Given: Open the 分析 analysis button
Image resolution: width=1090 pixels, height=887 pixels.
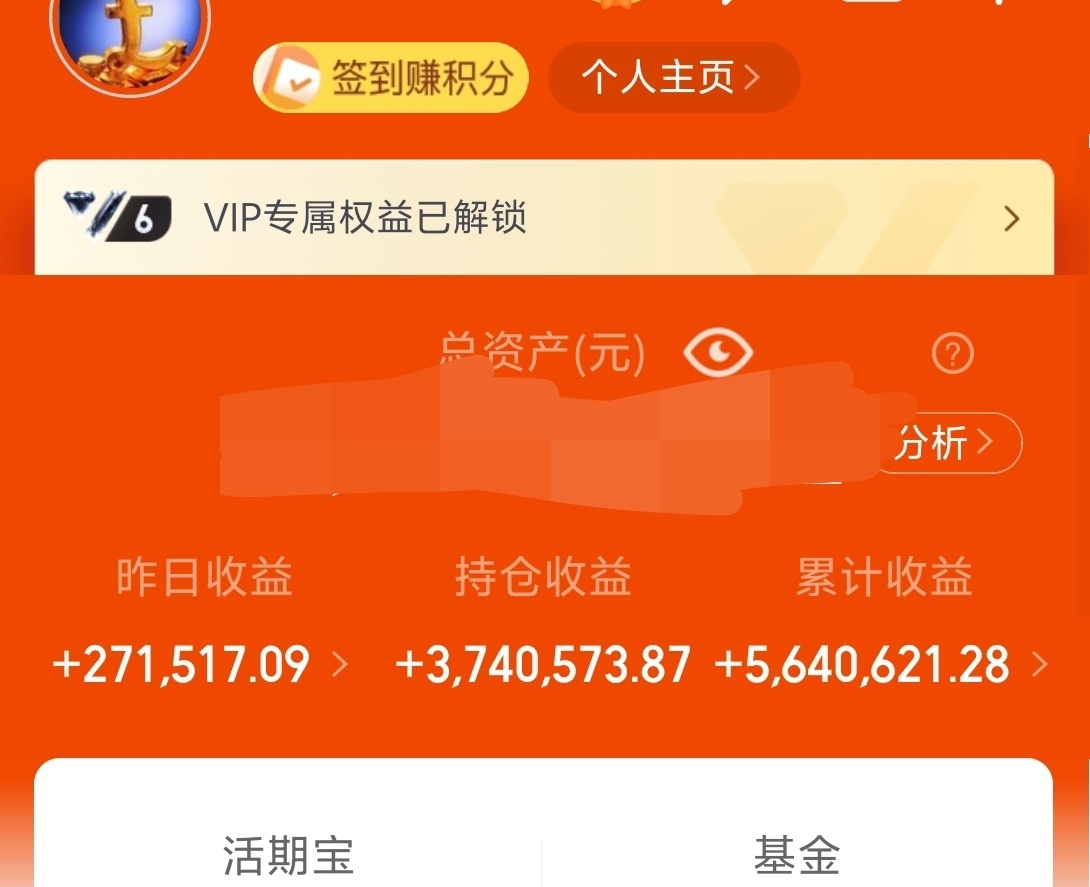Looking at the screenshot, I should pos(947,443).
